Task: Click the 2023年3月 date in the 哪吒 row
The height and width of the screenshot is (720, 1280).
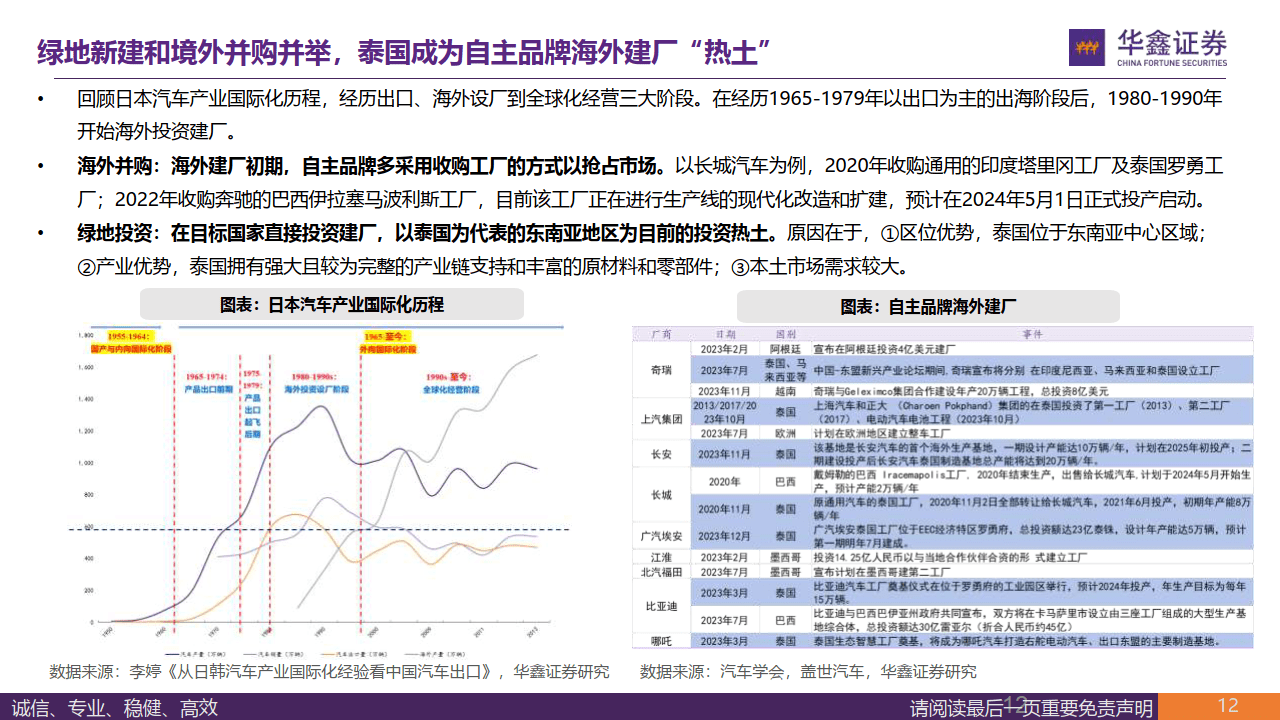Action: coord(726,640)
